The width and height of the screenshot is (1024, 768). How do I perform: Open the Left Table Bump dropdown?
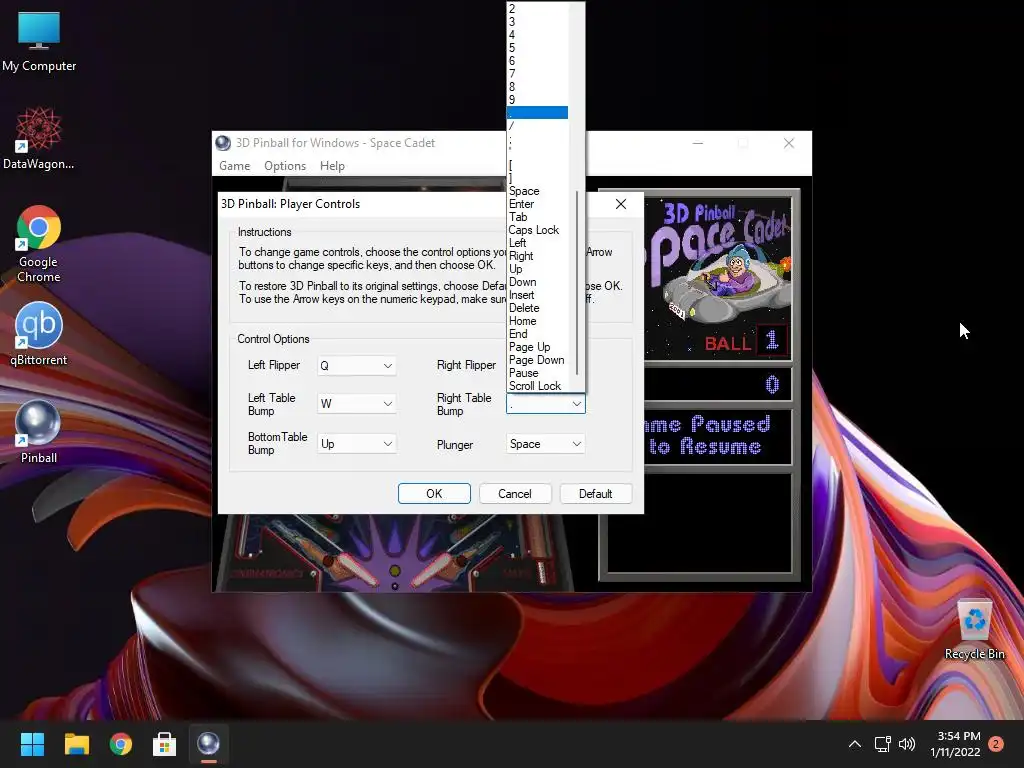click(357, 404)
